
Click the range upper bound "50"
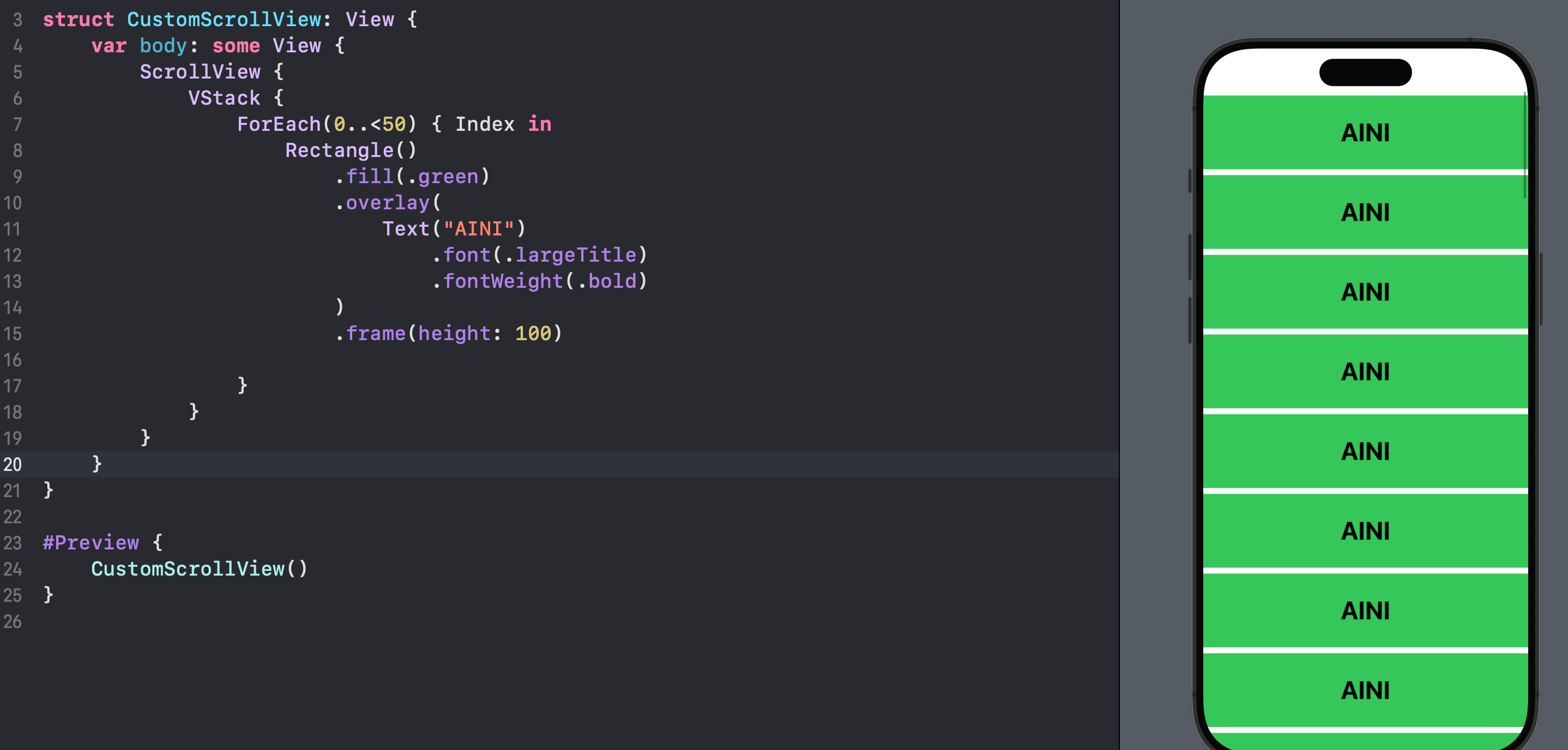[394, 124]
